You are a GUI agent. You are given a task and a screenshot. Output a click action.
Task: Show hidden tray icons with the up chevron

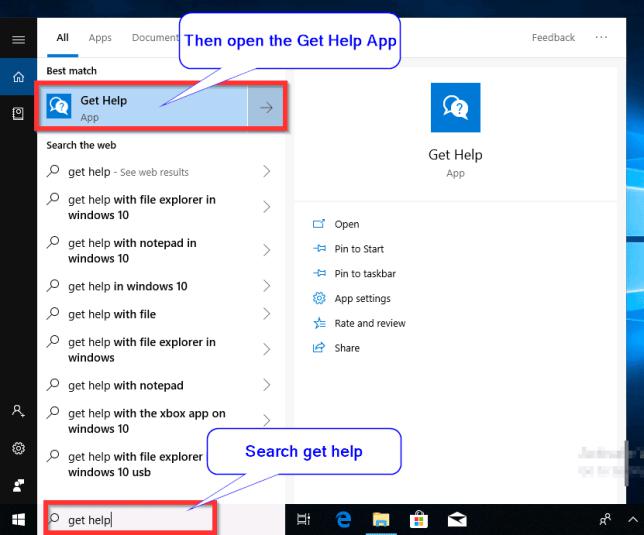point(633,519)
